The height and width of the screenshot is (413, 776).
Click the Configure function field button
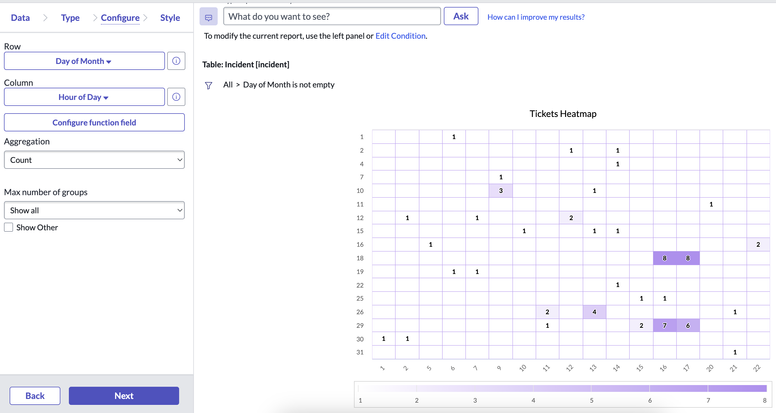coord(94,122)
